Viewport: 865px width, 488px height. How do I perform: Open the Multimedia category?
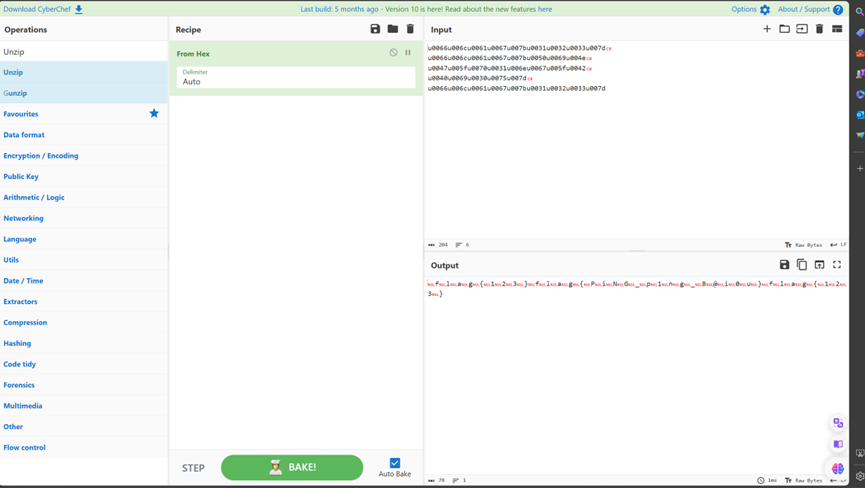(x=84, y=406)
